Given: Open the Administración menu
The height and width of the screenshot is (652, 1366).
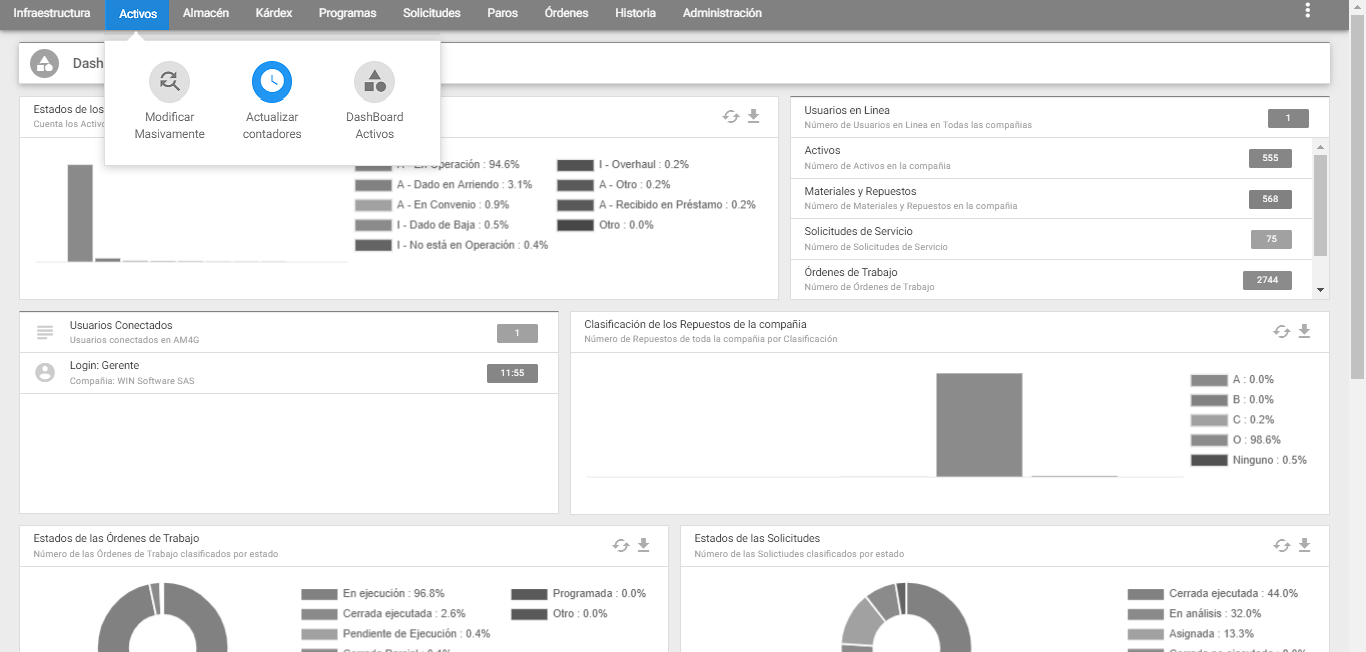Looking at the screenshot, I should tap(722, 13).
